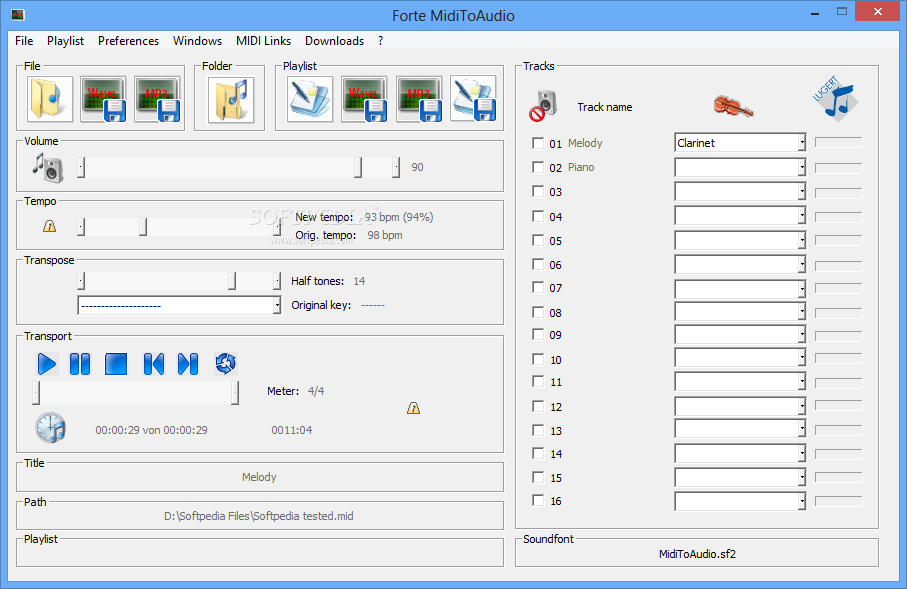Image resolution: width=907 pixels, height=589 pixels.
Task: Click the Tempo slider thumb
Action: (x=143, y=227)
